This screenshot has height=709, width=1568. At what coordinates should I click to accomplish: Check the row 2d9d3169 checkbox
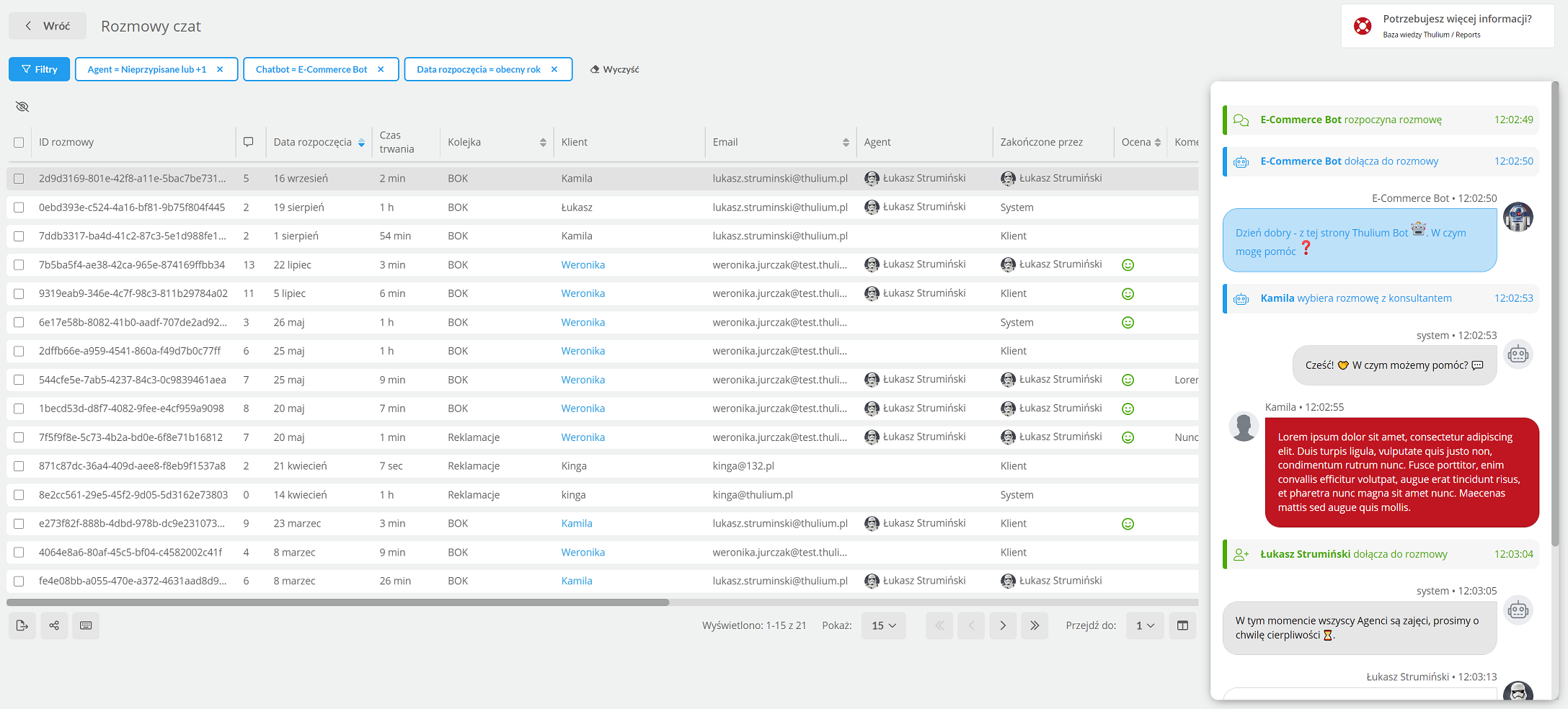[19, 179]
